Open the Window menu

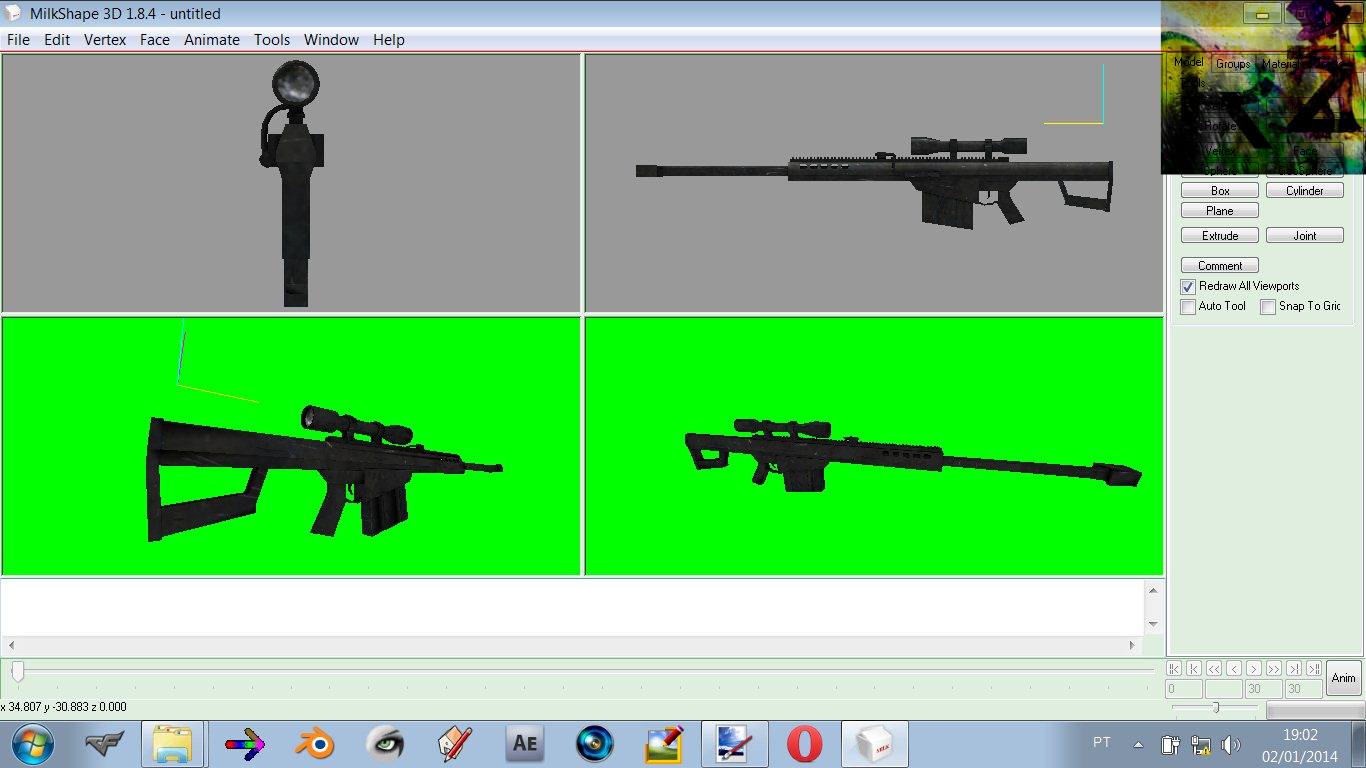click(331, 40)
